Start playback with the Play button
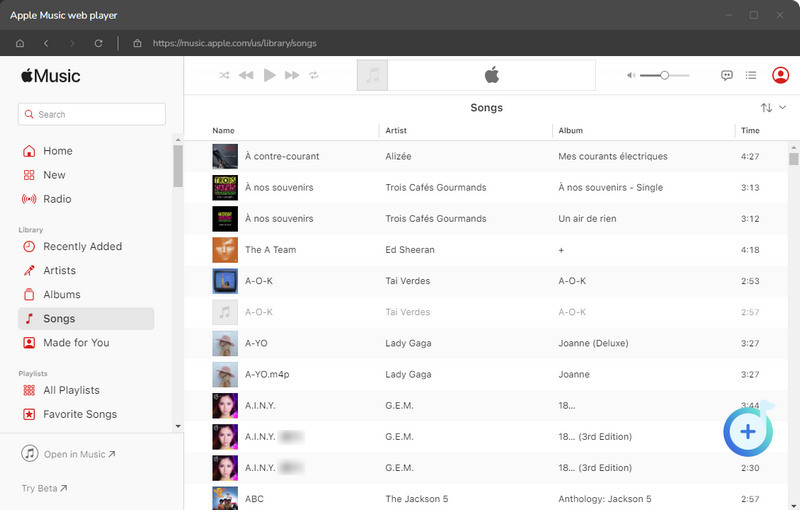Viewport: 800px width, 510px height. (269, 75)
